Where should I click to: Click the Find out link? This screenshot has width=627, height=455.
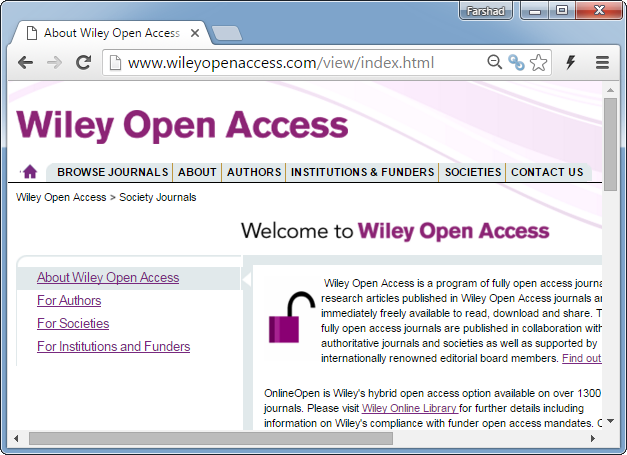coord(582,358)
